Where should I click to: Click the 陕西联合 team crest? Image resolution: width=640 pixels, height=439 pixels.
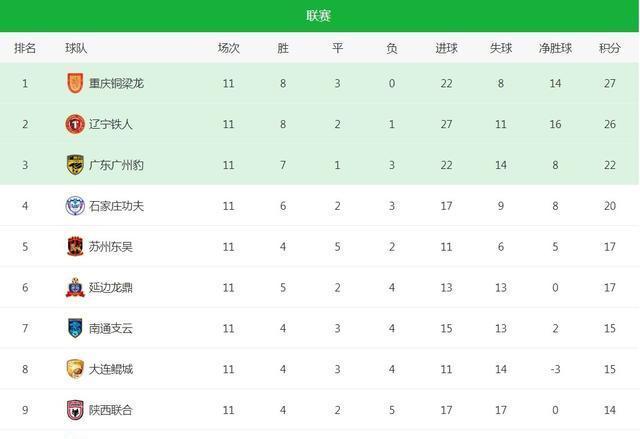click(x=75, y=410)
